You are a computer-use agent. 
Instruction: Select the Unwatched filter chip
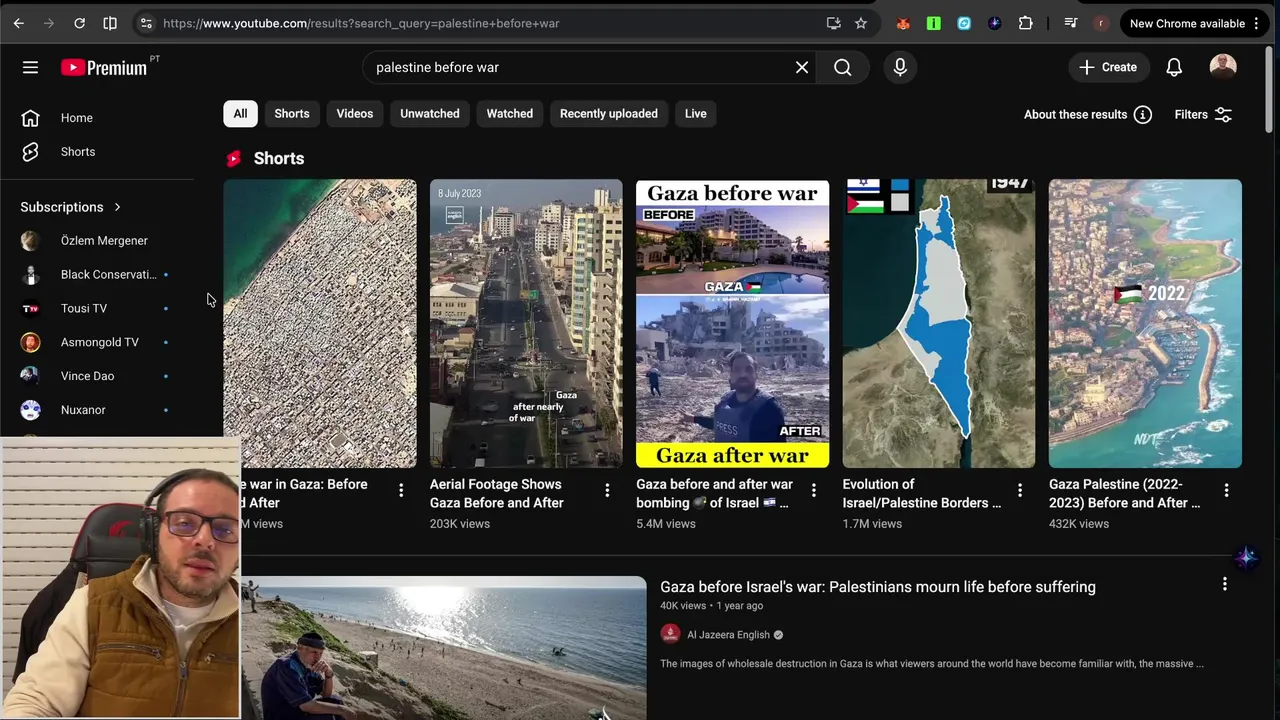coord(430,114)
